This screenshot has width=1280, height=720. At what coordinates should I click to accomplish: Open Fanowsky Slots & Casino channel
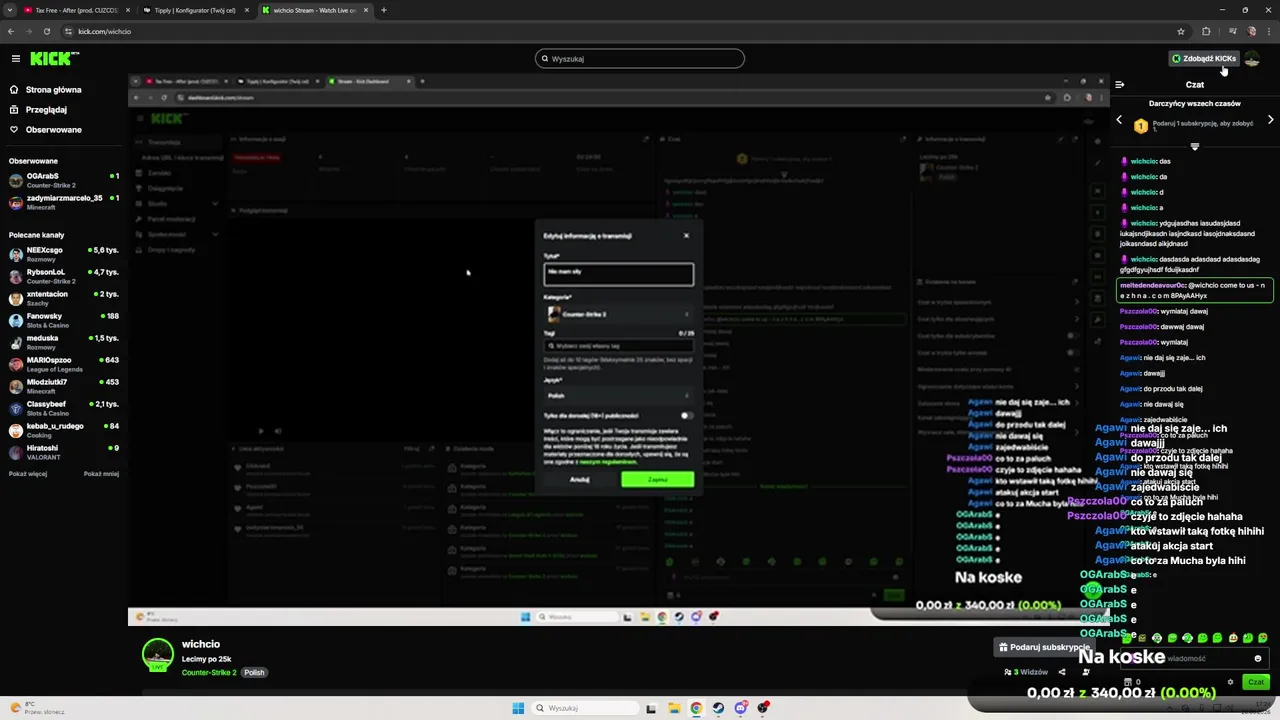pos(63,320)
